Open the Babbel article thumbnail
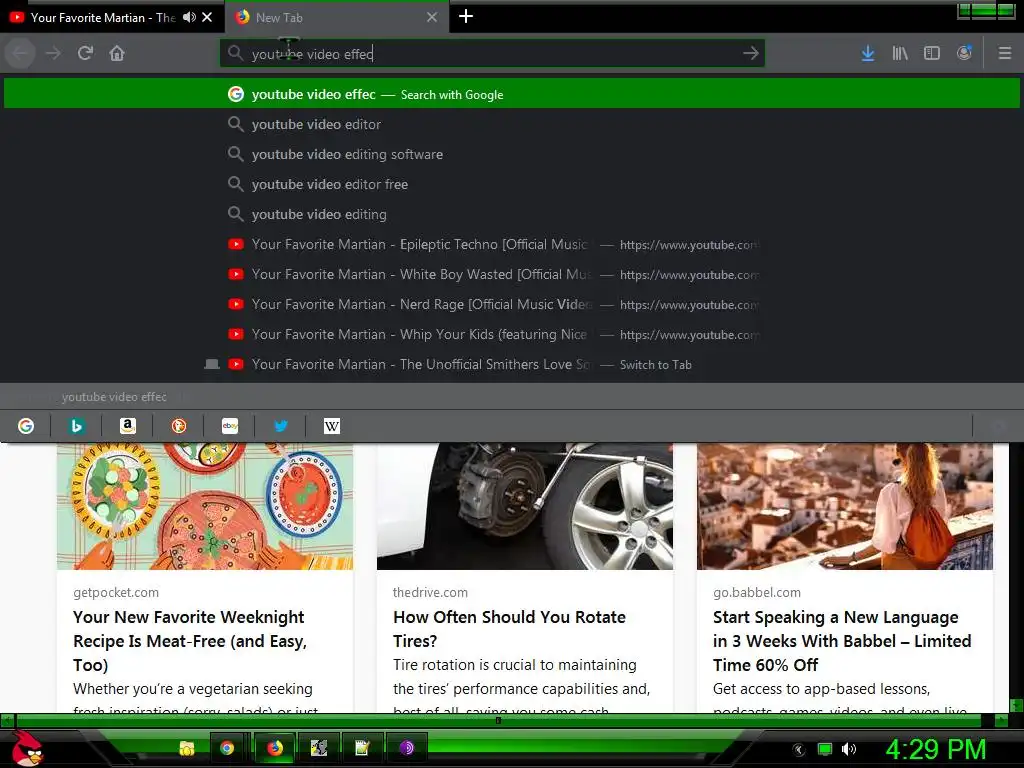 click(845, 507)
